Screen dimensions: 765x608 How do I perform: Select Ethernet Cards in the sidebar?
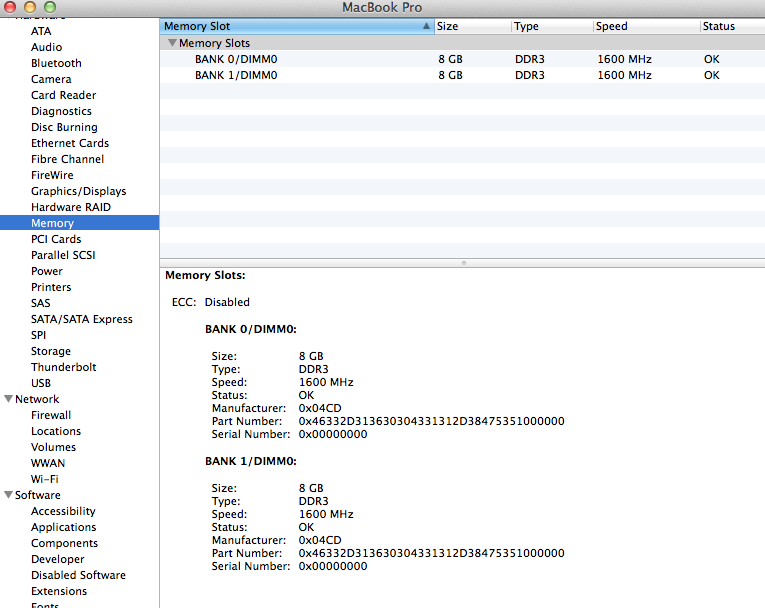click(x=70, y=143)
